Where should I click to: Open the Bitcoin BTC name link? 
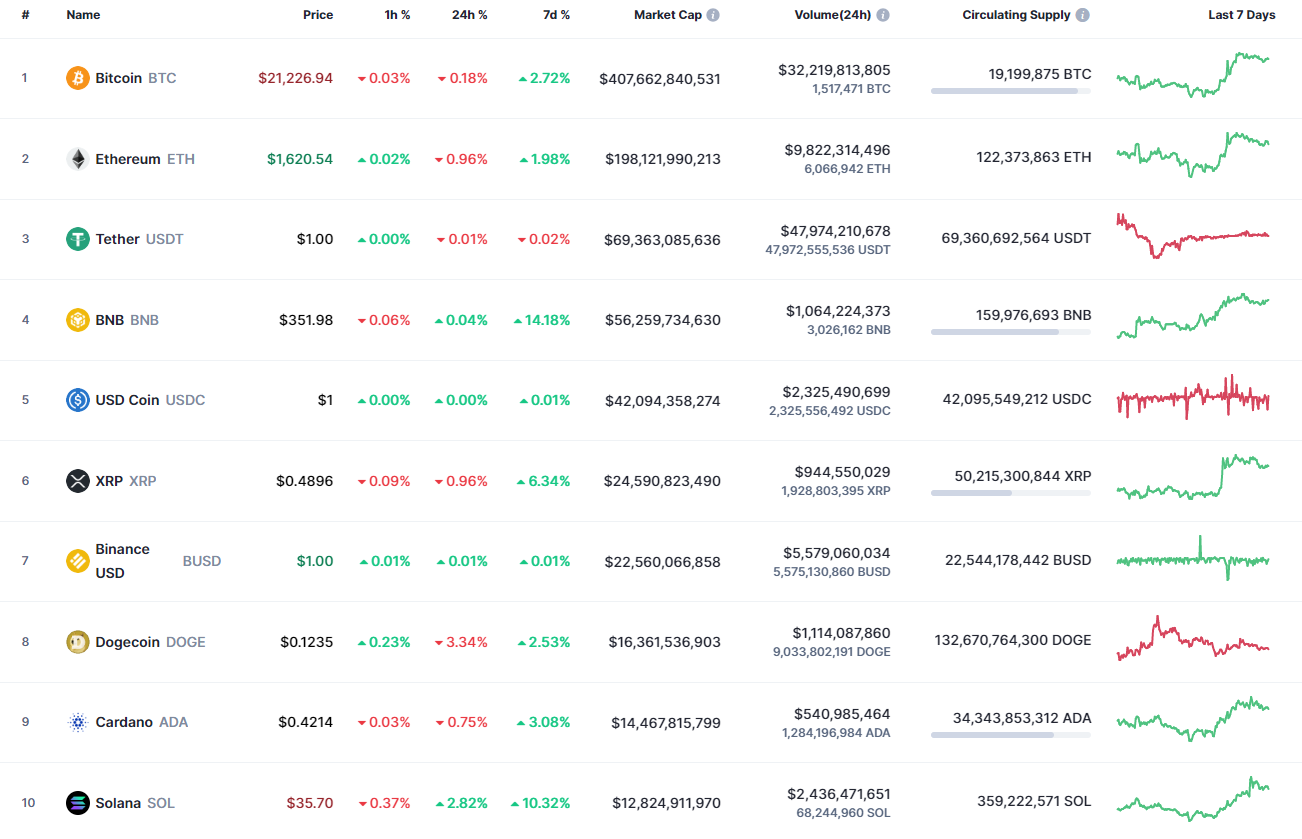119,77
